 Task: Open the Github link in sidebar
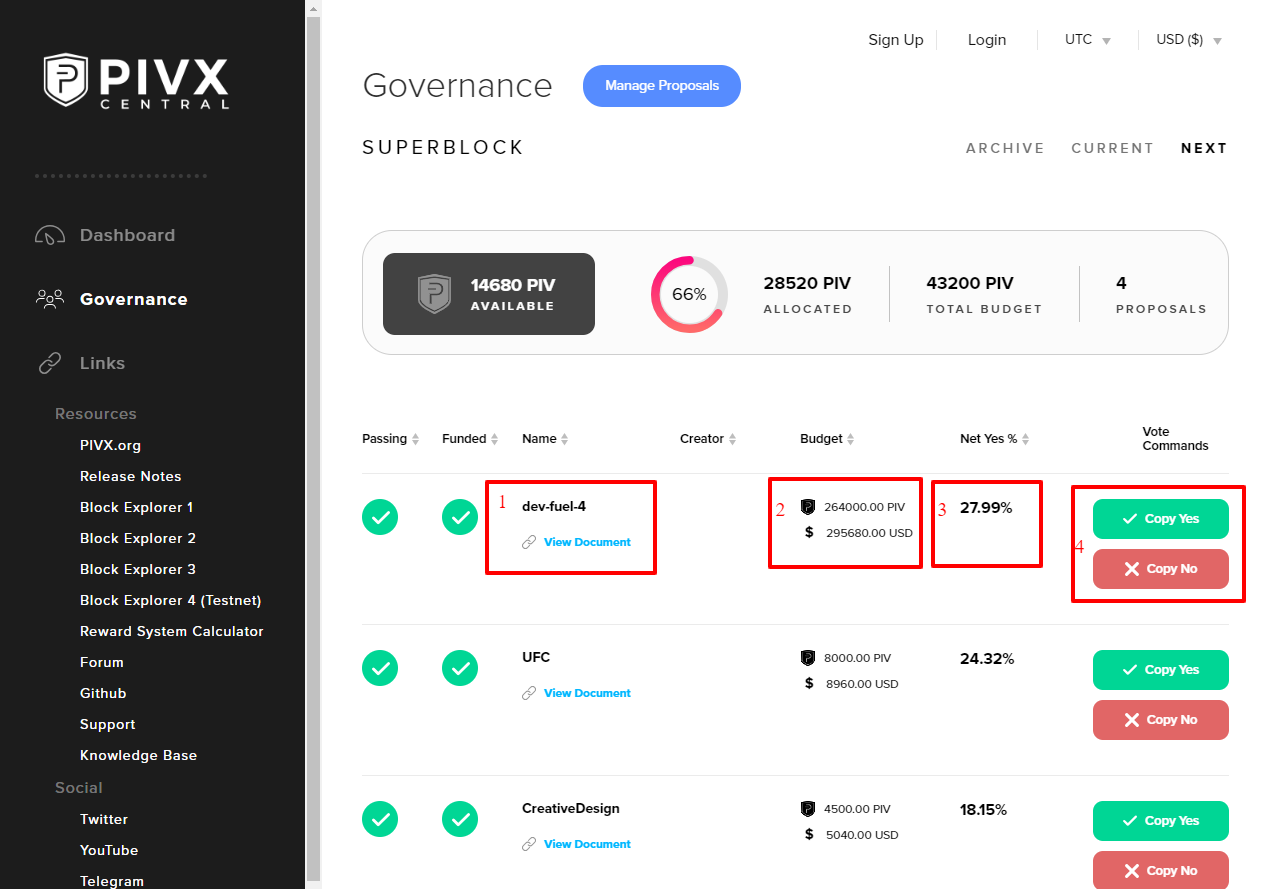point(103,693)
